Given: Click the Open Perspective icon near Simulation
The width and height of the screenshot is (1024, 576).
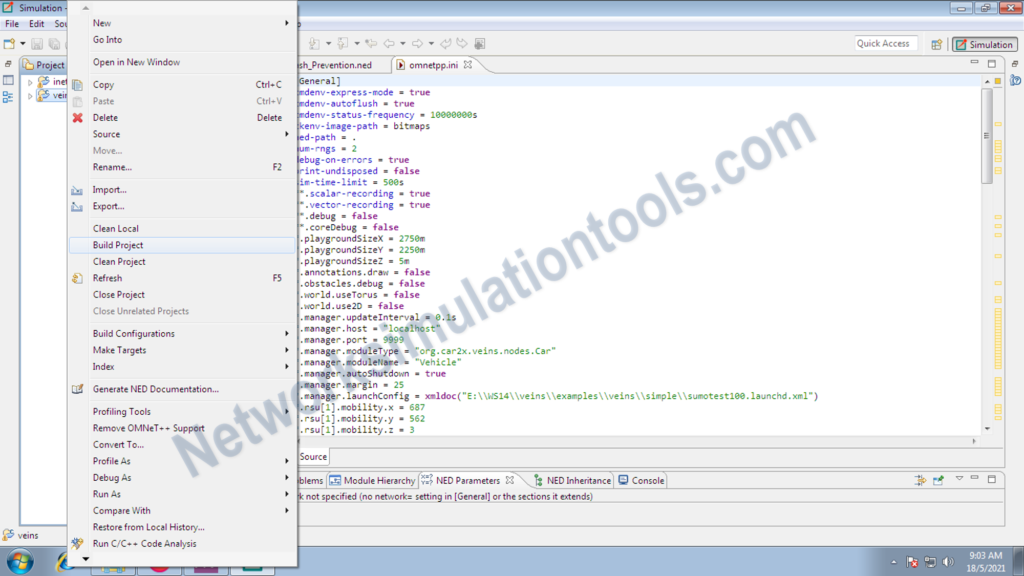Looking at the screenshot, I should (x=938, y=44).
